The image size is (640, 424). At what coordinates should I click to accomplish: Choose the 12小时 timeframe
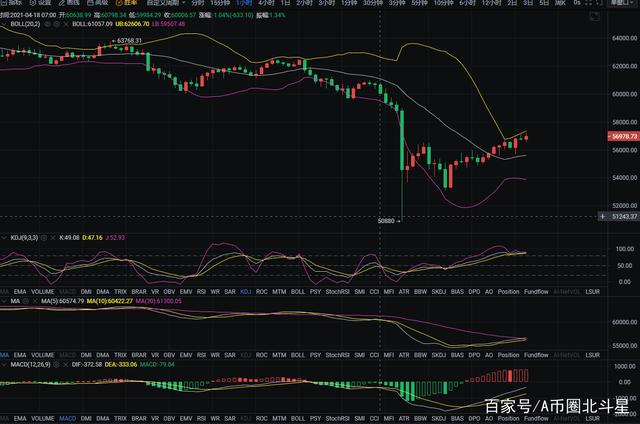pyautogui.click(x=491, y=2)
